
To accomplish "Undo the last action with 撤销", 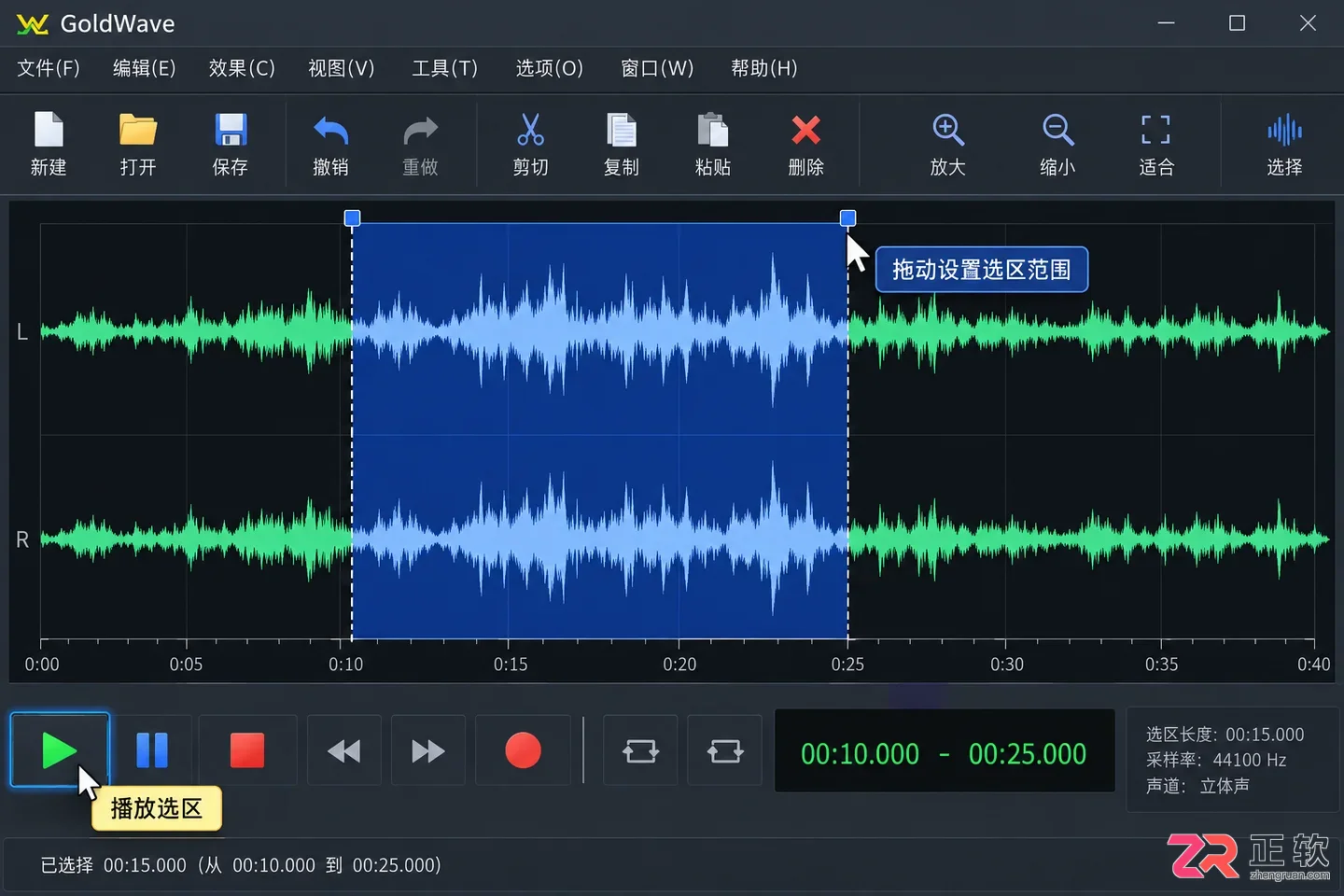I will [x=330, y=130].
